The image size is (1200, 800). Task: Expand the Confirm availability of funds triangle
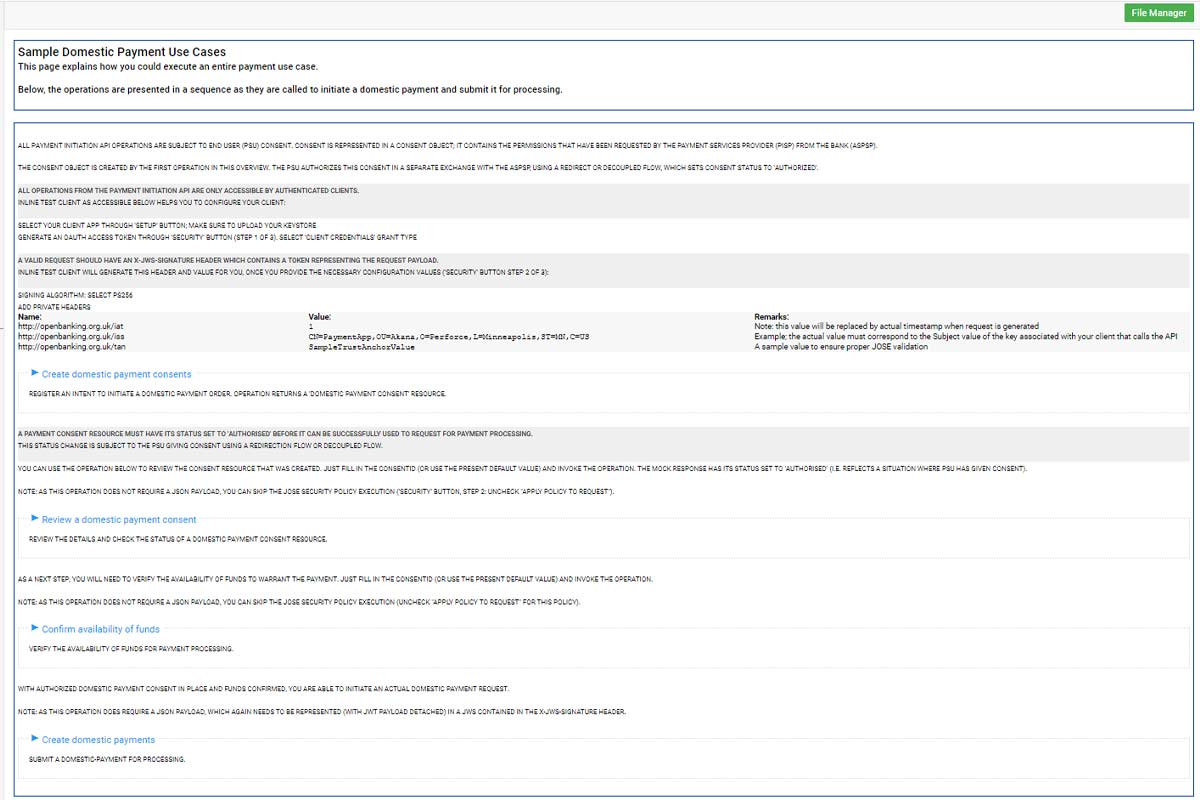[x=35, y=629]
